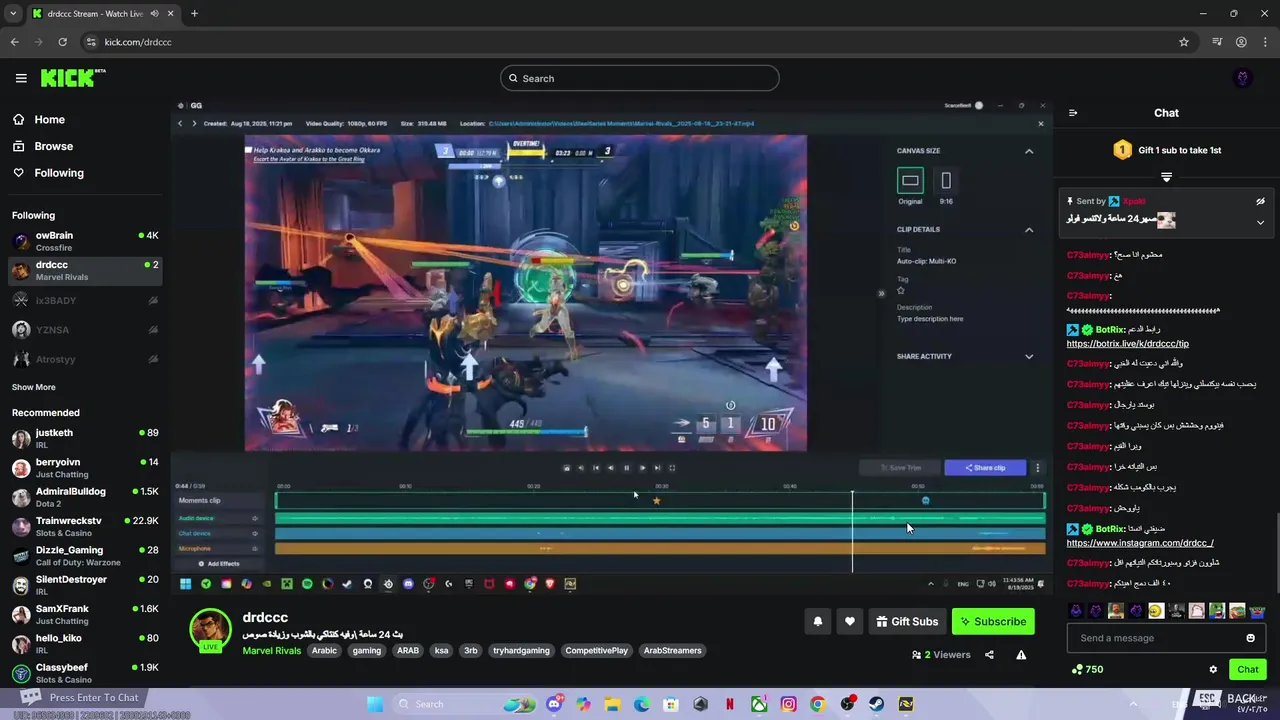Mute the Audio device track

point(255,518)
